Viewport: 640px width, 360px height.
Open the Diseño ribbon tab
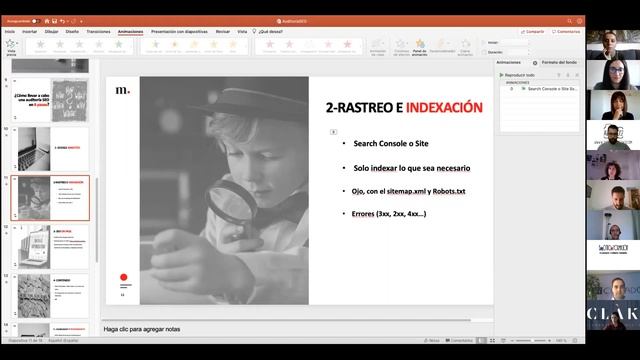(72, 31)
